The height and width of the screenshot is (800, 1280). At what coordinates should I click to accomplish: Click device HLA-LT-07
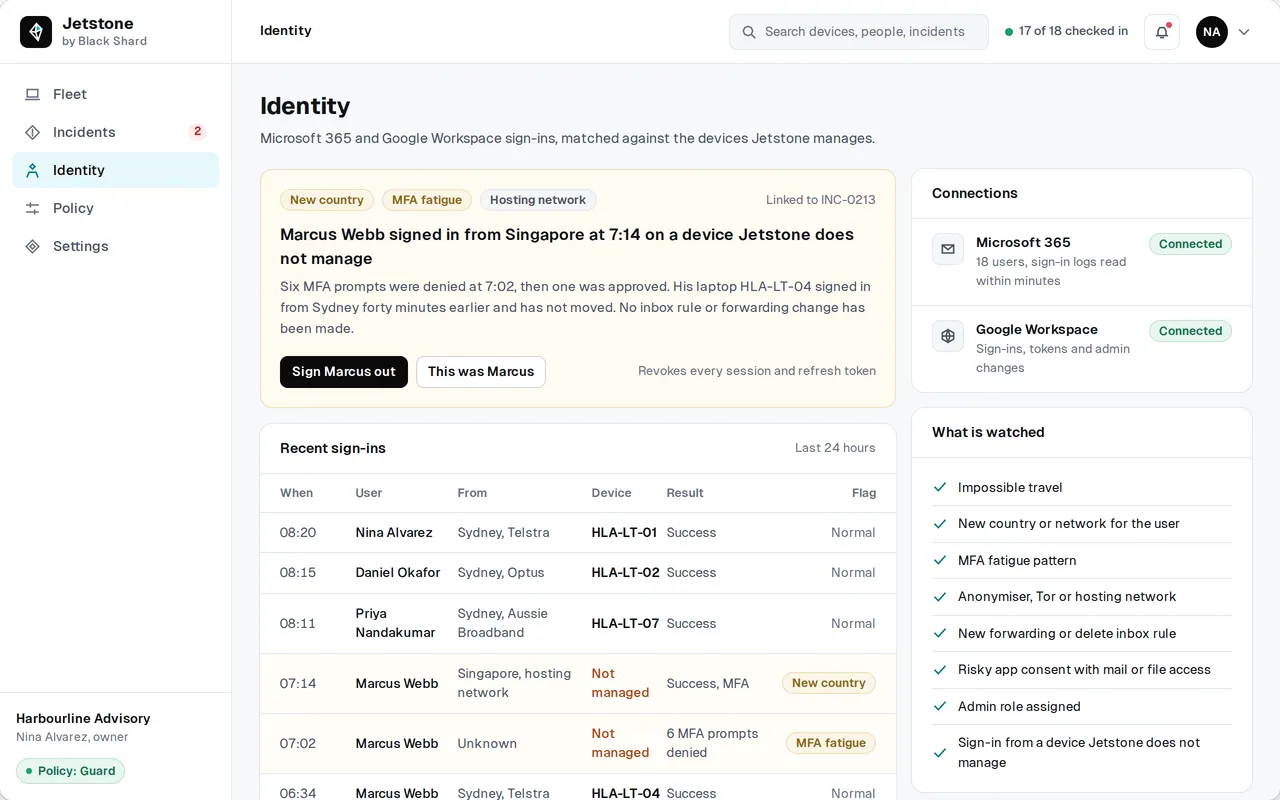click(625, 623)
